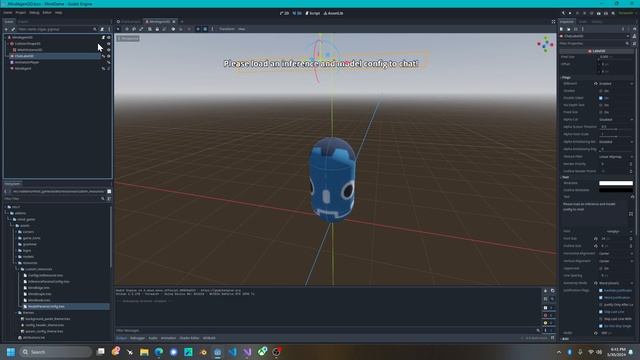Click the scene tree filter search icon
This screenshot has width=640, height=360.
(95, 29)
